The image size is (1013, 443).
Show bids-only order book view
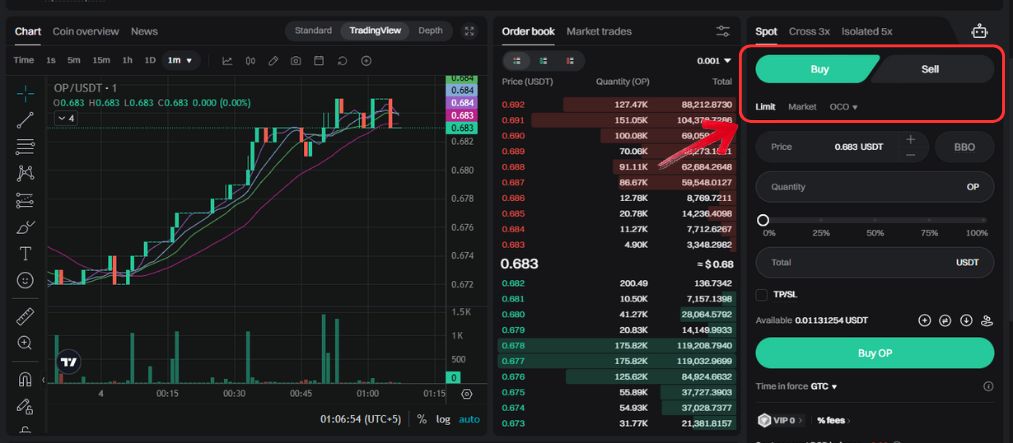[543, 61]
